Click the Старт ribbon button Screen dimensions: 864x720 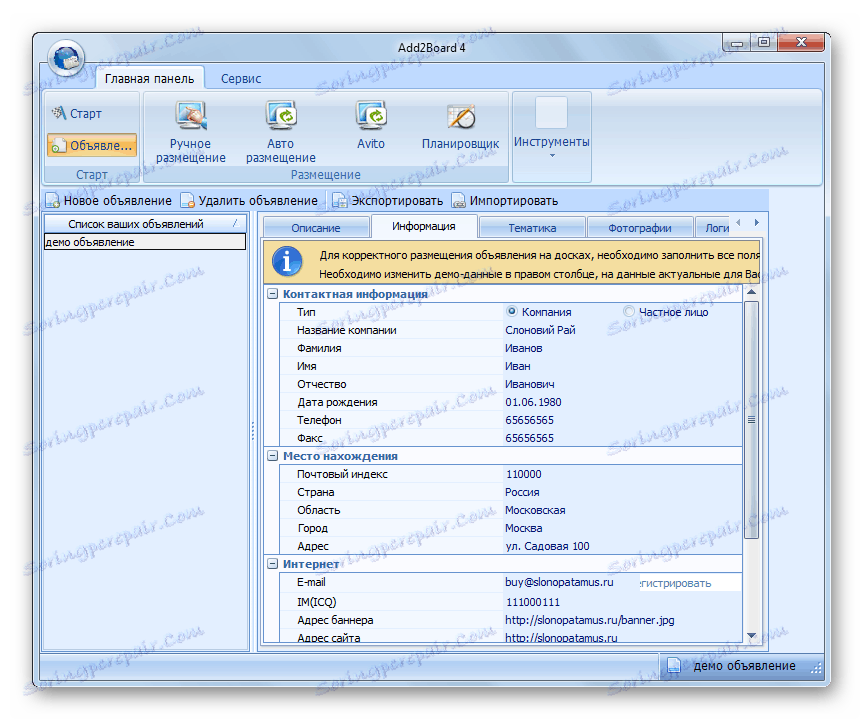(78, 113)
